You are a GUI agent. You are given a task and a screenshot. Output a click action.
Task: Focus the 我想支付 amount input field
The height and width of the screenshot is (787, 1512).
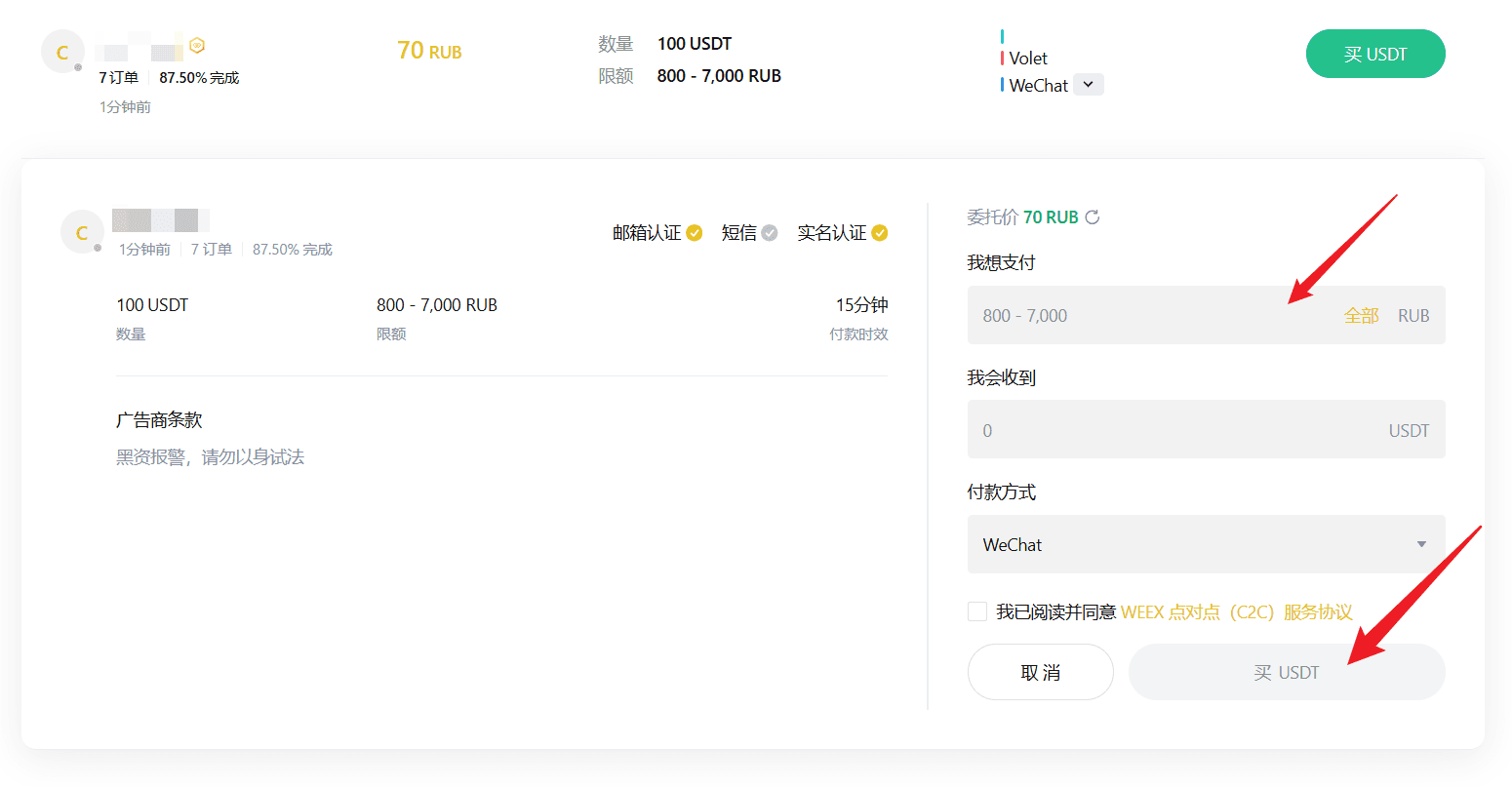tap(1151, 316)
